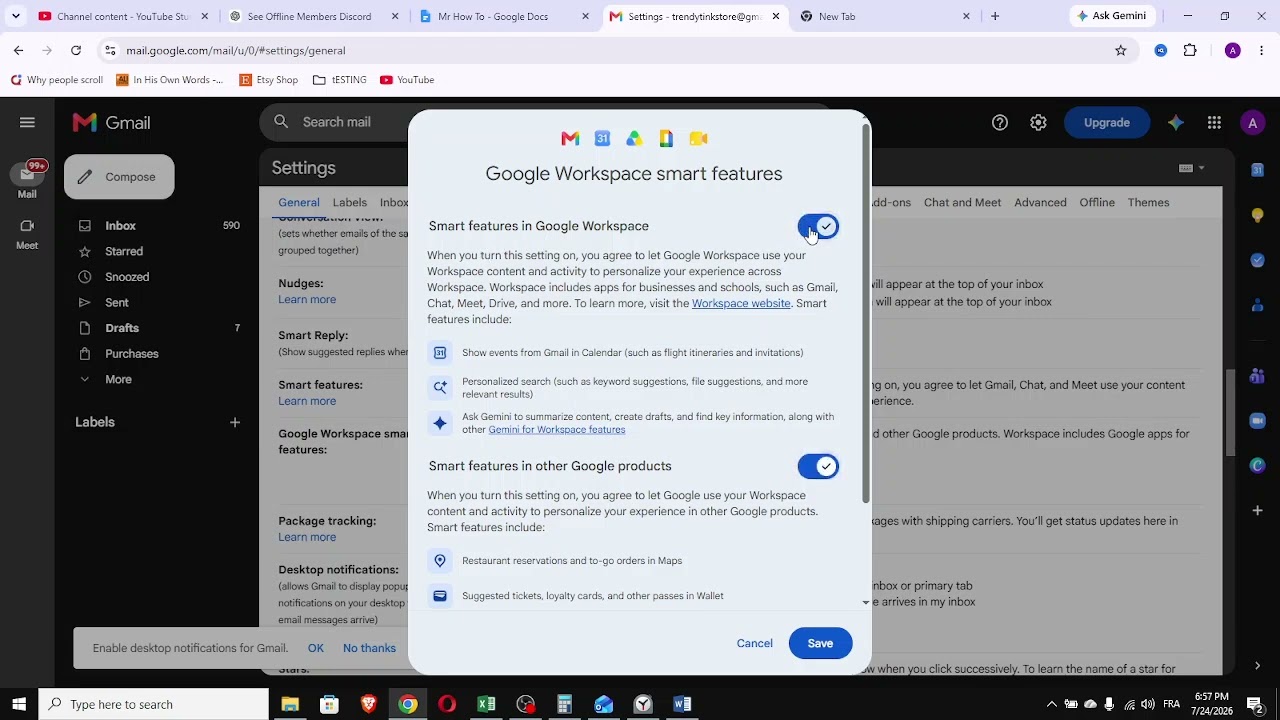
Task: Open Excel from the taskbar
Action: [x=486, y=704]
